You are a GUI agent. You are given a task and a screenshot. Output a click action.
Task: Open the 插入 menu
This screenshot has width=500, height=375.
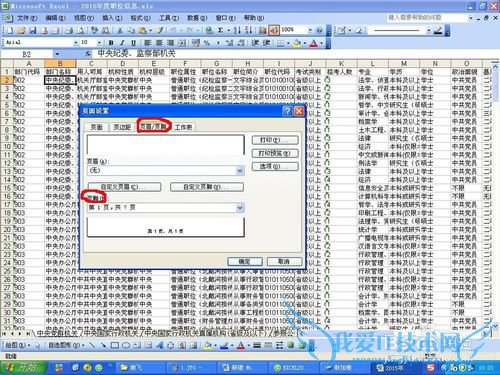tap(112, 18)
